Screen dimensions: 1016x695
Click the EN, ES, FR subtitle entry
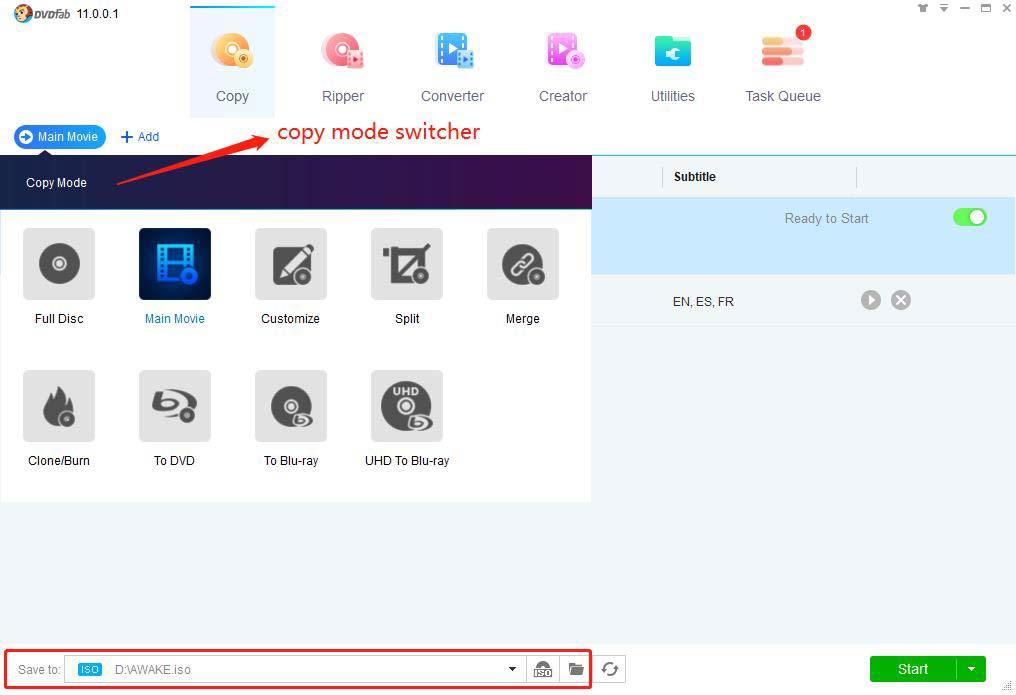(x=703, y=301)
